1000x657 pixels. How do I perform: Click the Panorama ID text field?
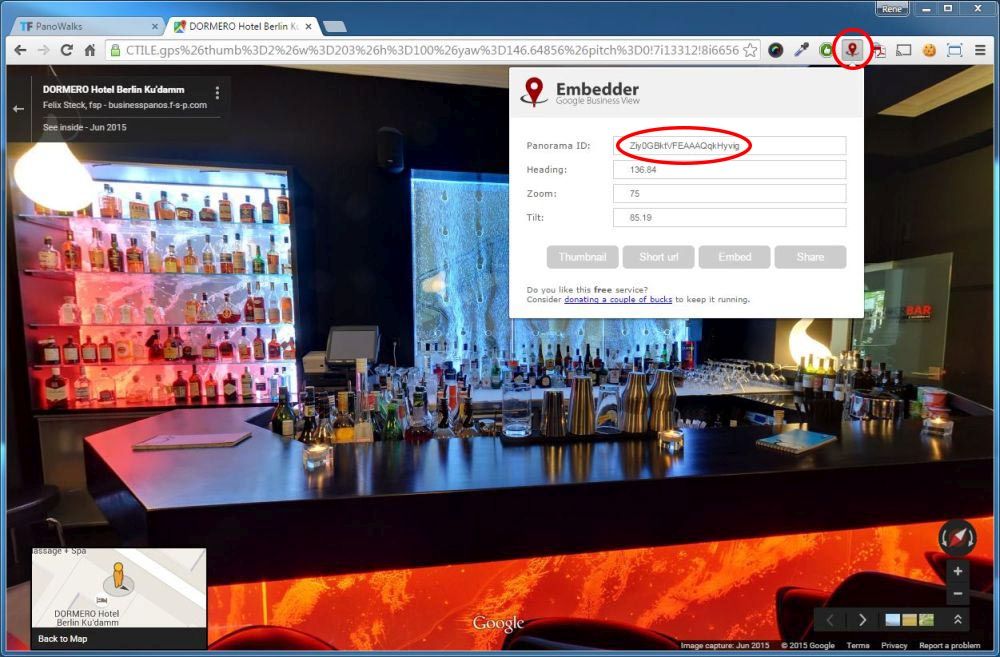[x=730, y=146]
